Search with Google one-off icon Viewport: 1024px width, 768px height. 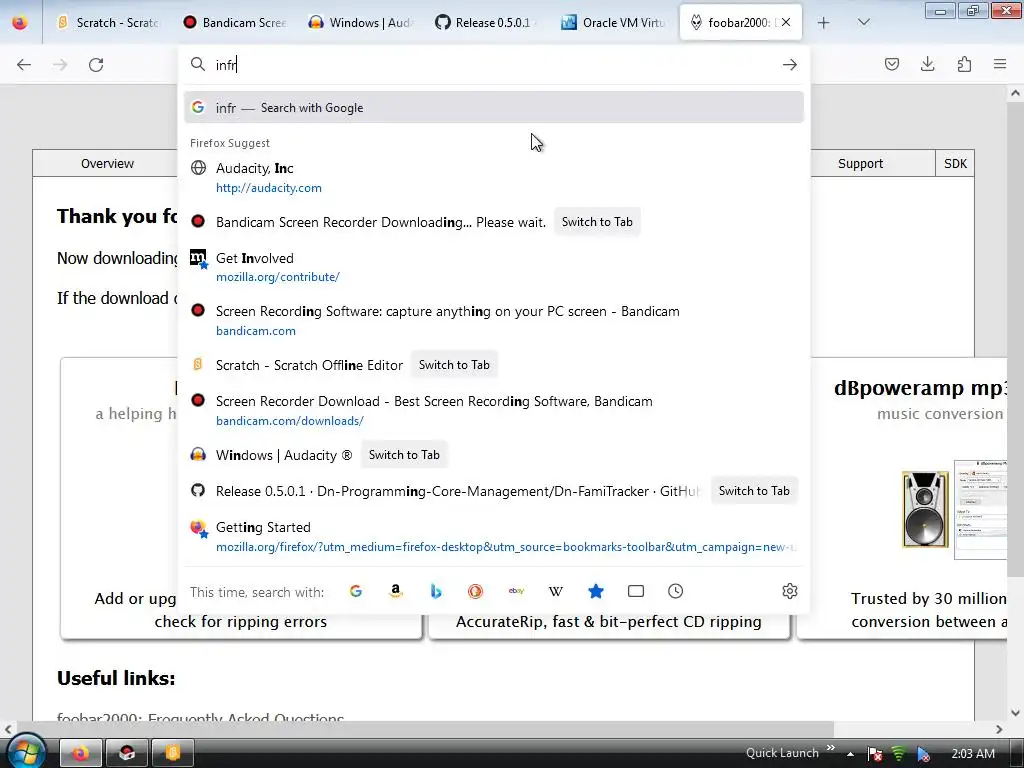tap(355, 591)
